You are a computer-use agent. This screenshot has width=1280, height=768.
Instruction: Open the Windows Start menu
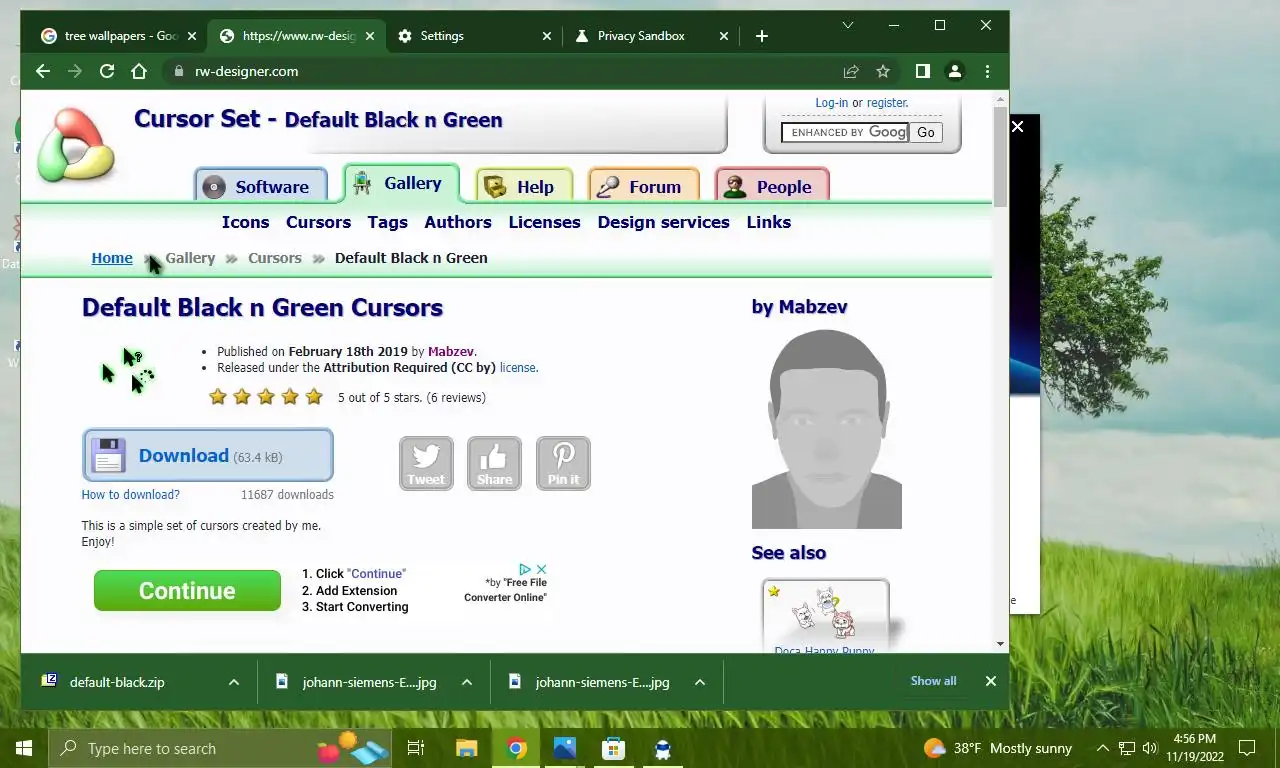24,748
